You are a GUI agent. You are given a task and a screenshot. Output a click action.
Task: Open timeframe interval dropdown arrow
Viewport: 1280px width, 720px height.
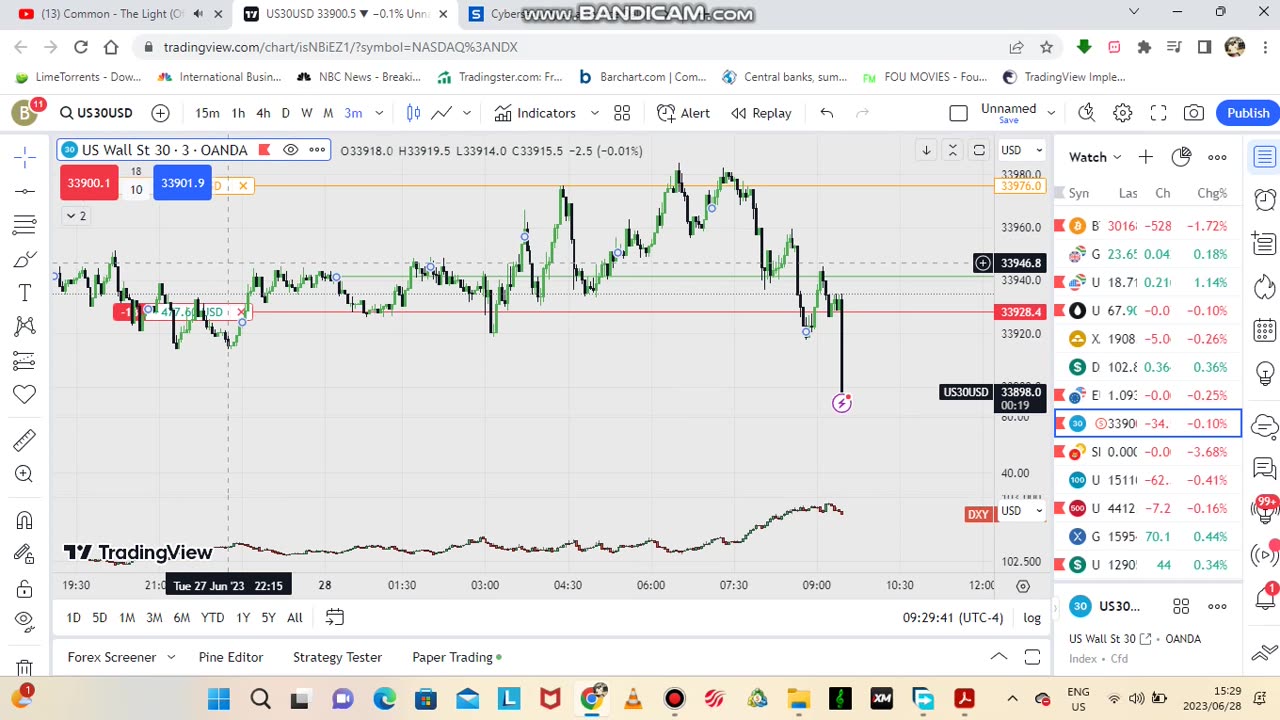coord(379,113)
